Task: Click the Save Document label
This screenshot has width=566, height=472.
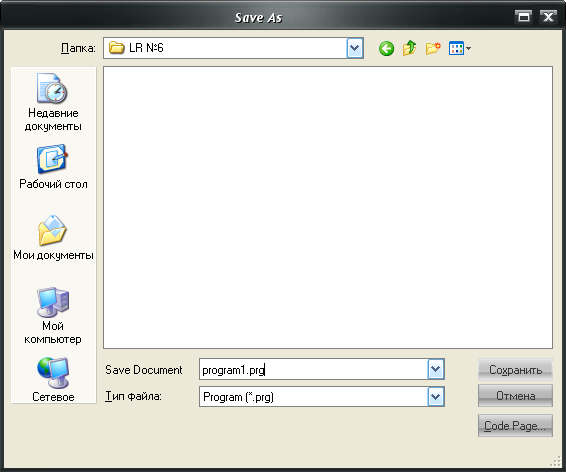Action: [x=144, y=370]
